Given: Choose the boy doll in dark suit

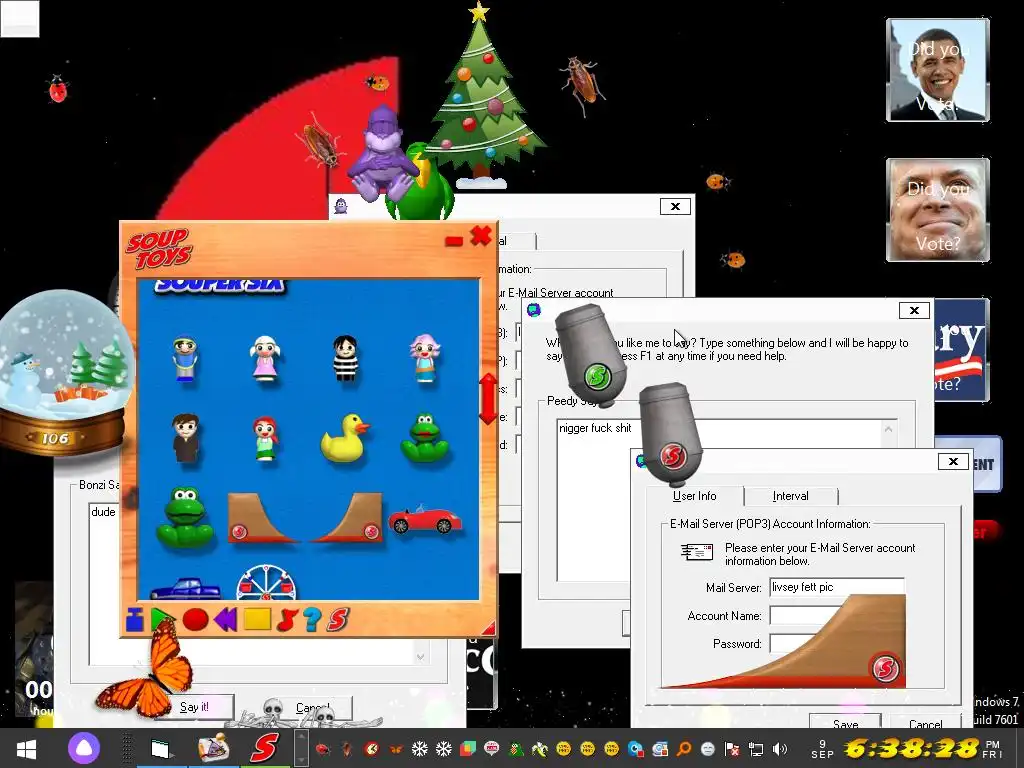Looking at the screenshot, I should click(186, 438).
